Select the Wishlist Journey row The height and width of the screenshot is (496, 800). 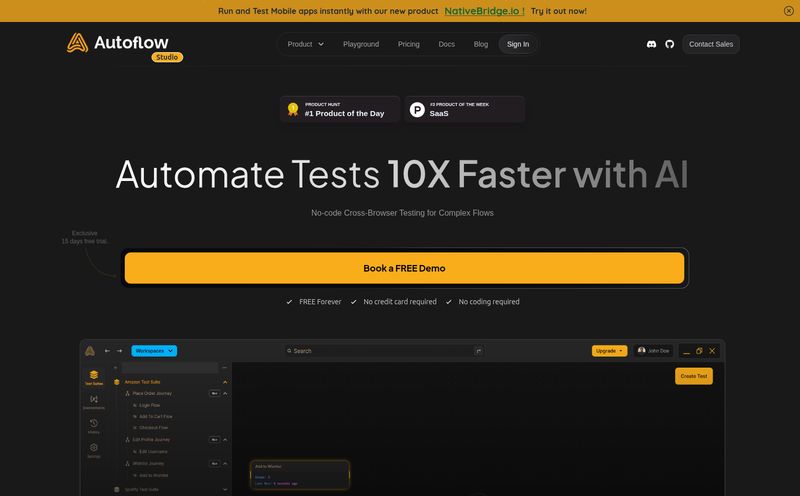[148, 463]
